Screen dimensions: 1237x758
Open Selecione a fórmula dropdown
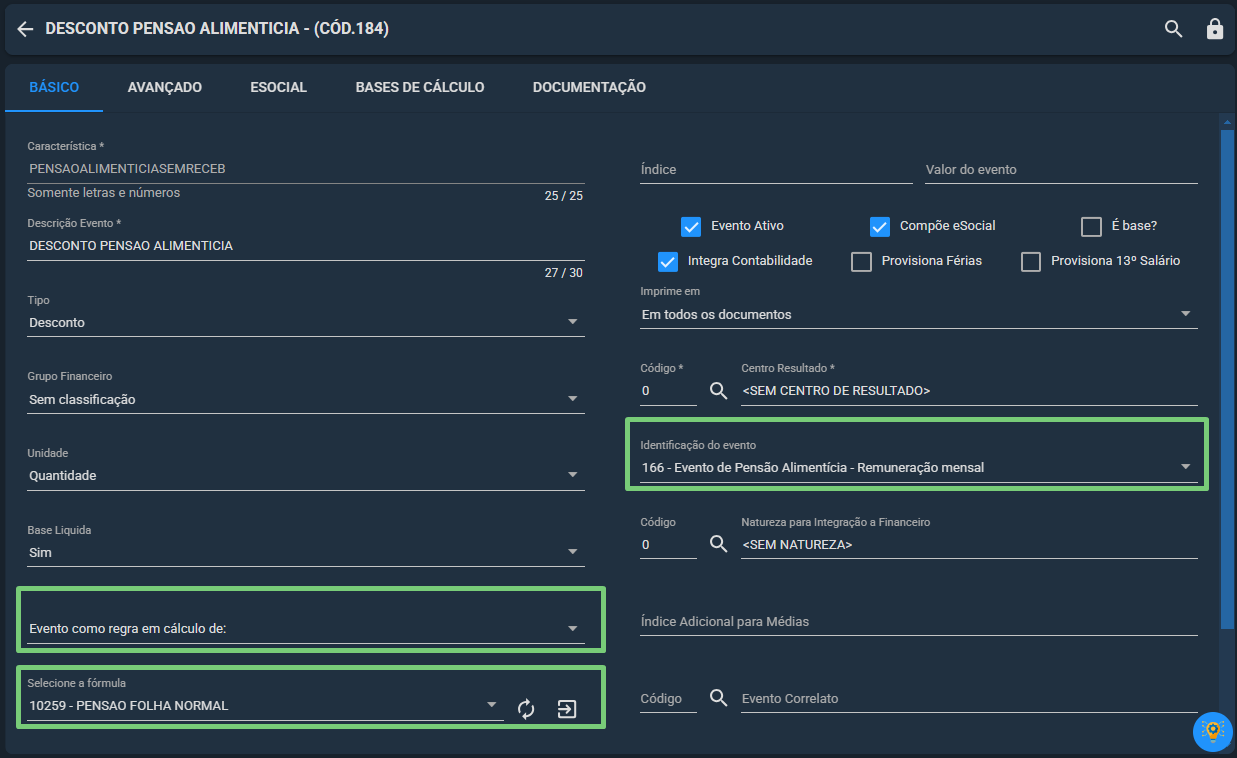pyautogui.click(x=265, y=706)
